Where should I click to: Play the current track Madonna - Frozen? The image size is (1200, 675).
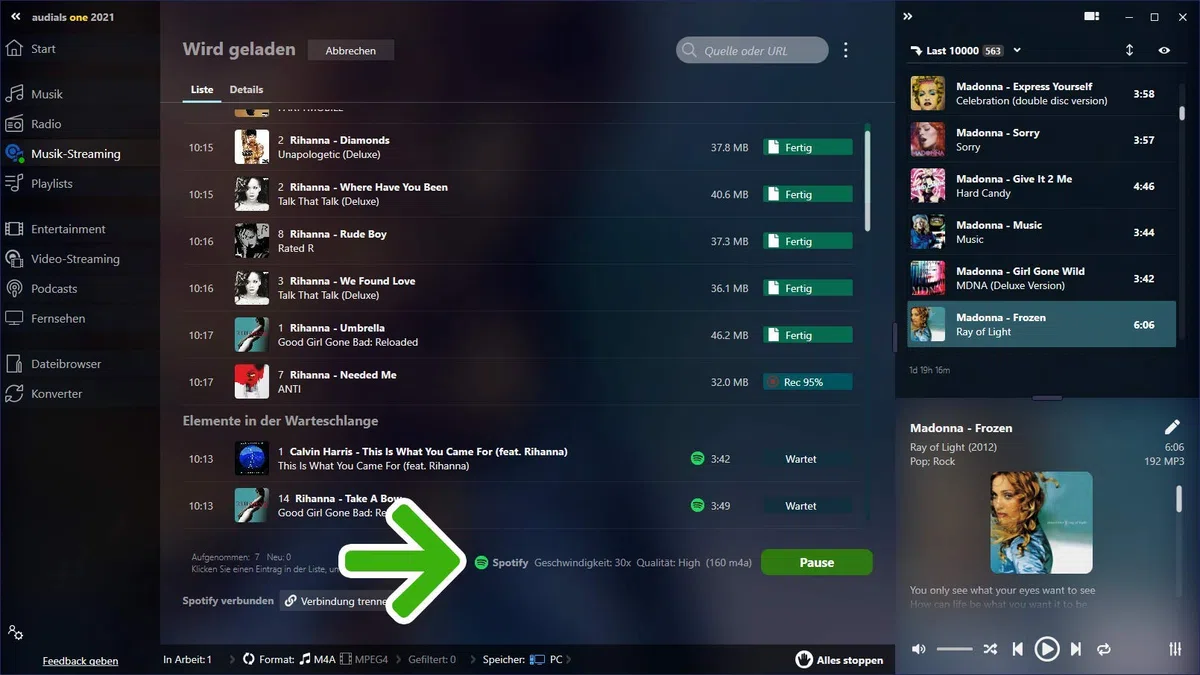point(1047,649)
